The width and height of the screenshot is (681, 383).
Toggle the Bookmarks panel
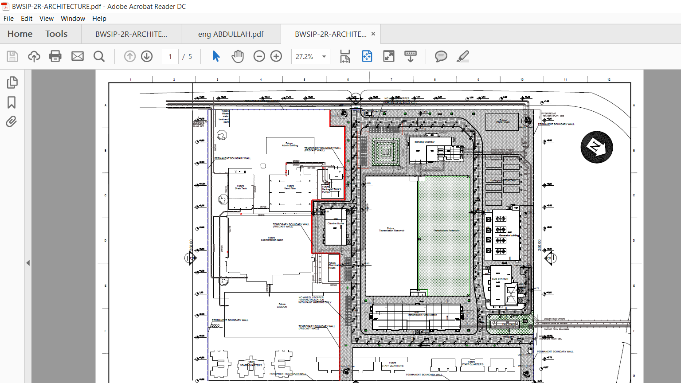[12, 102]
